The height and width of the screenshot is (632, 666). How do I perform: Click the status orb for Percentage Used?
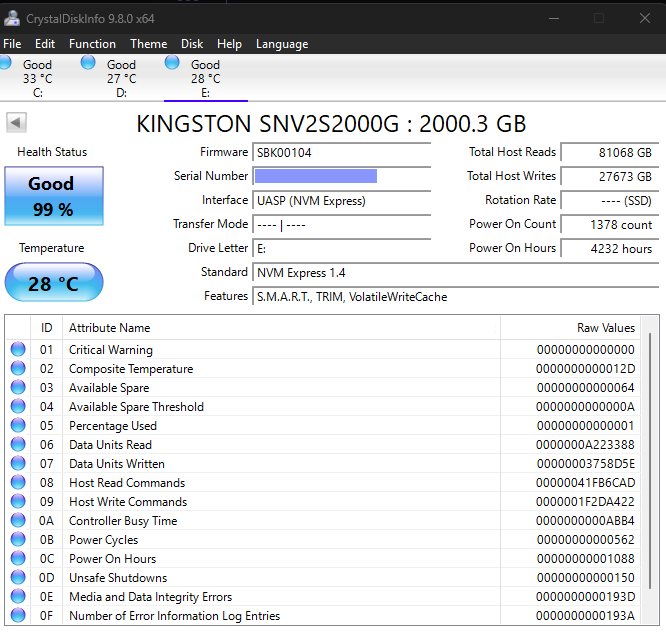(x=18, y=425)
